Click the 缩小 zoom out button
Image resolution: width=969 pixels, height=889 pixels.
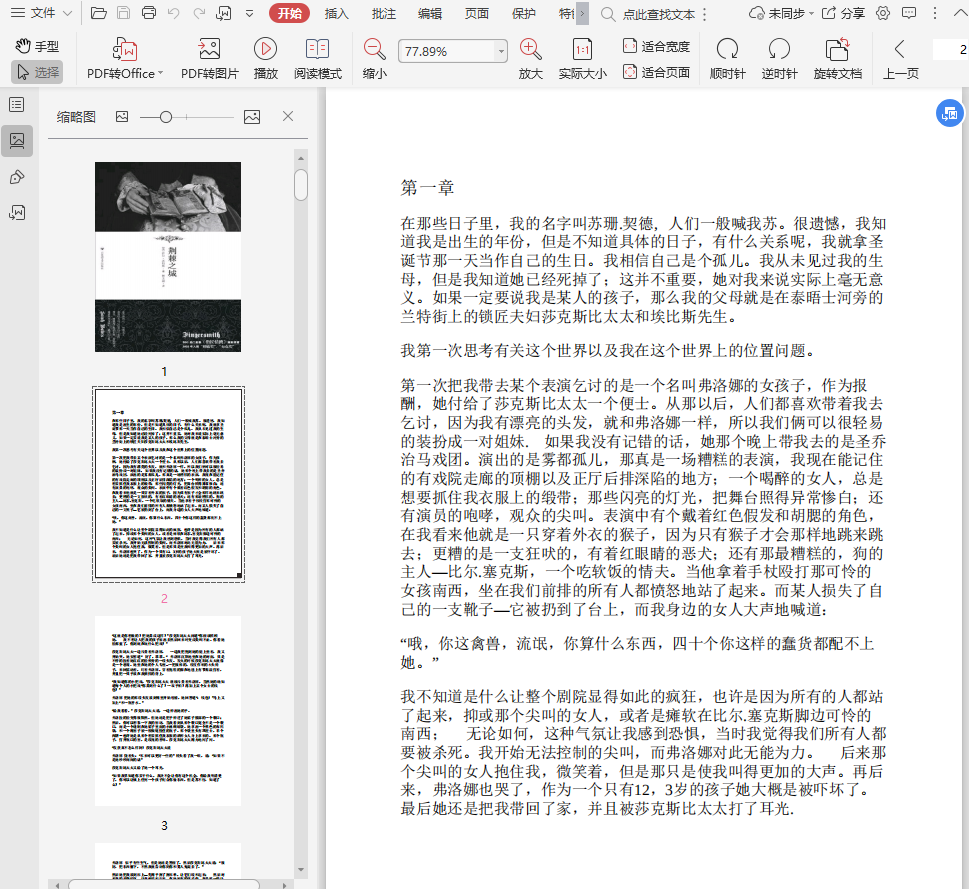(x=374, y=59)
